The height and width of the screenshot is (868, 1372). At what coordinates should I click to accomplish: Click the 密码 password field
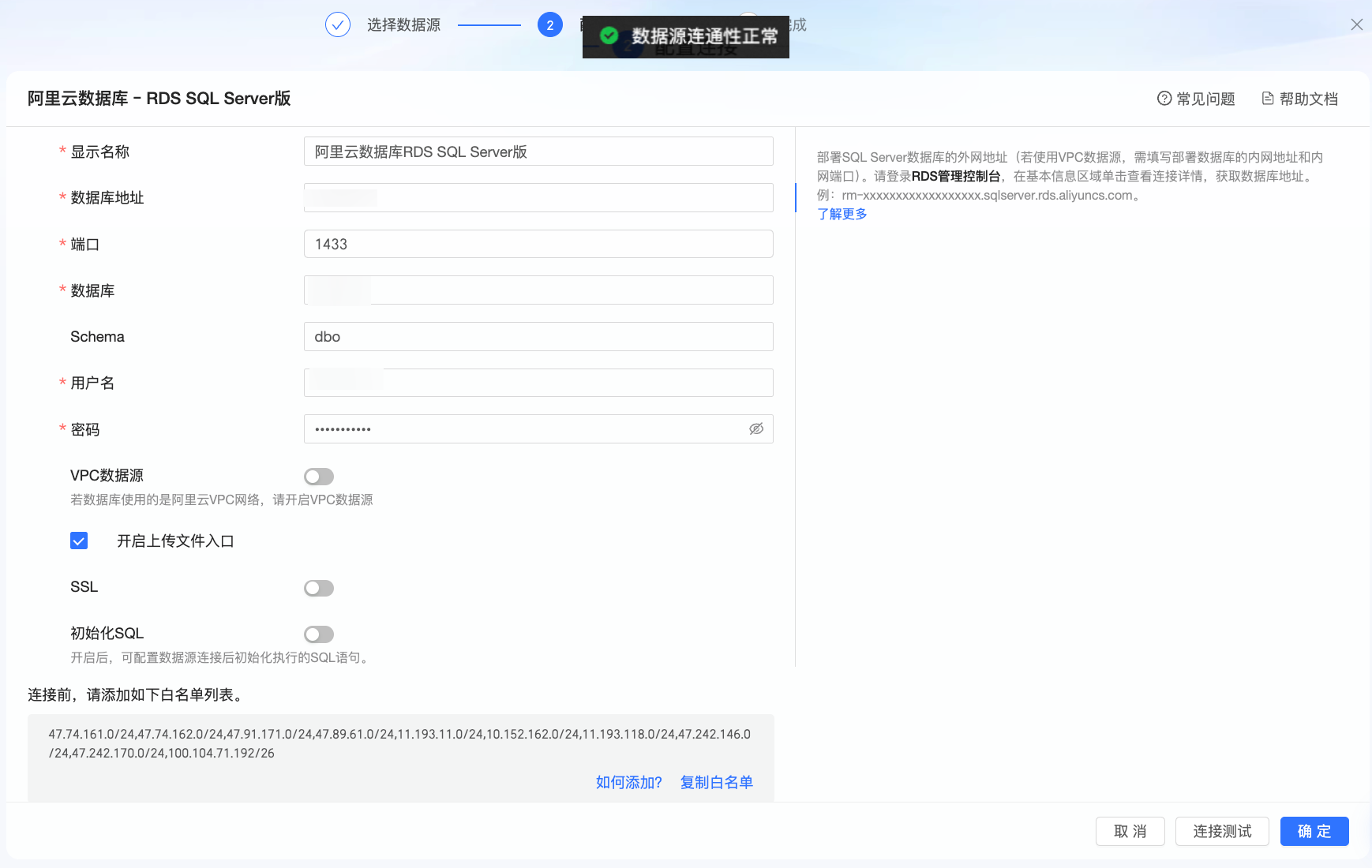click(538, 429)
